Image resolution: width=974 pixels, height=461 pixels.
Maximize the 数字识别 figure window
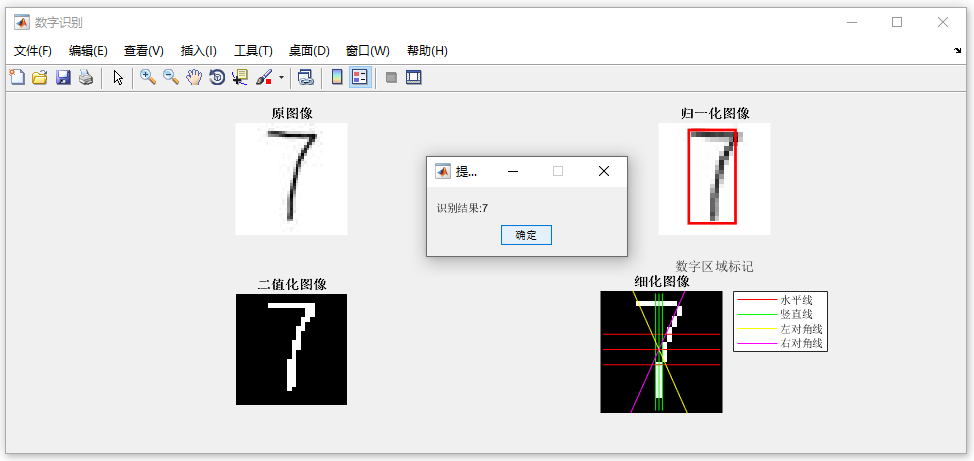pos(897,22)
